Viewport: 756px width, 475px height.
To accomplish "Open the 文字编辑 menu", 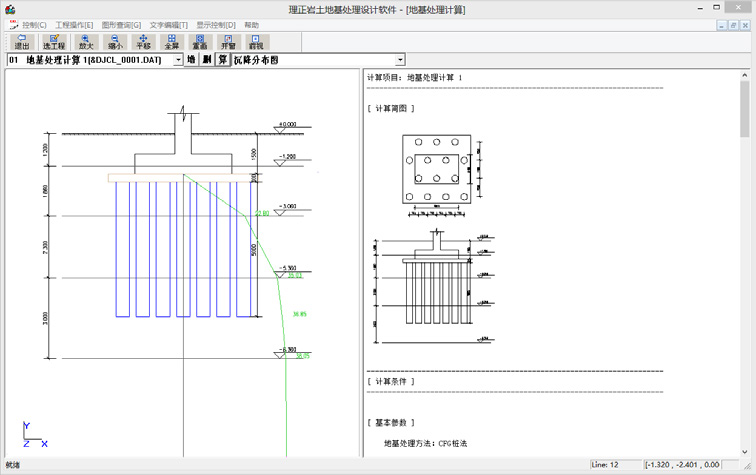I will click(x=168, y=25).
